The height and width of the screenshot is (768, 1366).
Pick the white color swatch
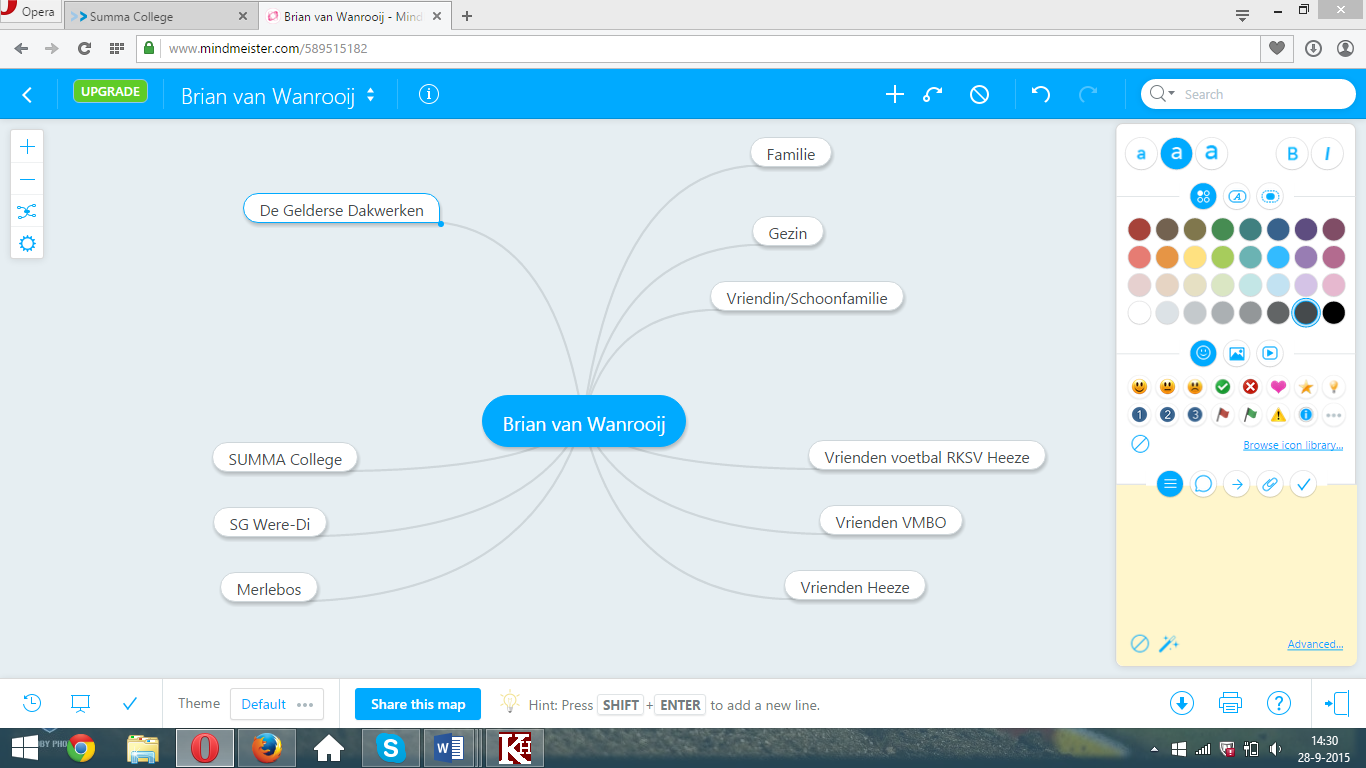tap(1139, 313)
